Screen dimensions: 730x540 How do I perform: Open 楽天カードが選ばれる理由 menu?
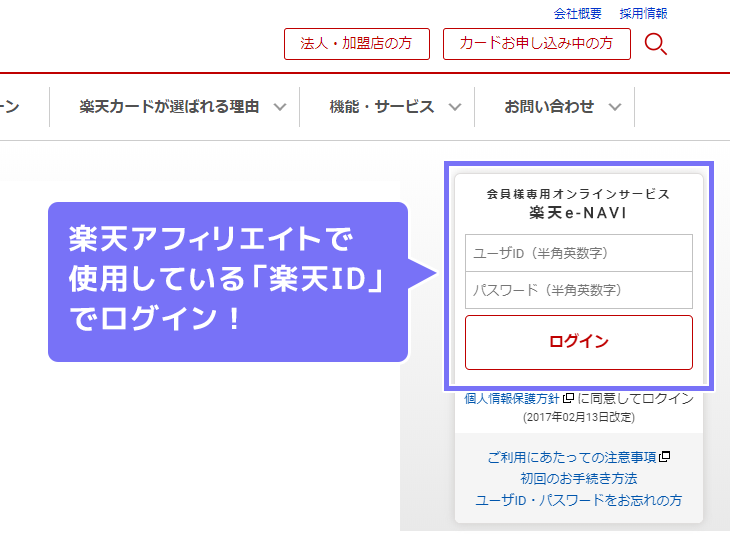pyautogui.click(x=169, y=107)
